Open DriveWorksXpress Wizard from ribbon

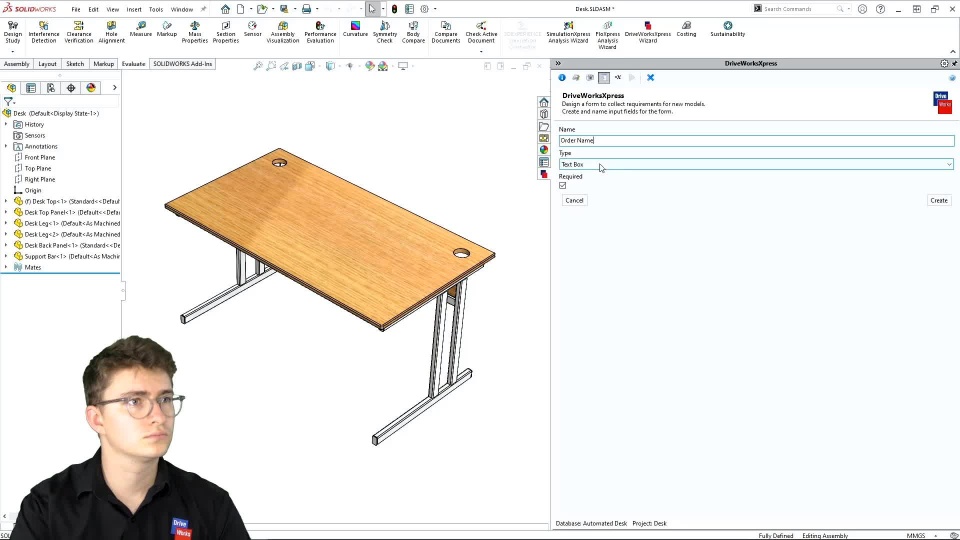coord(648,32)
